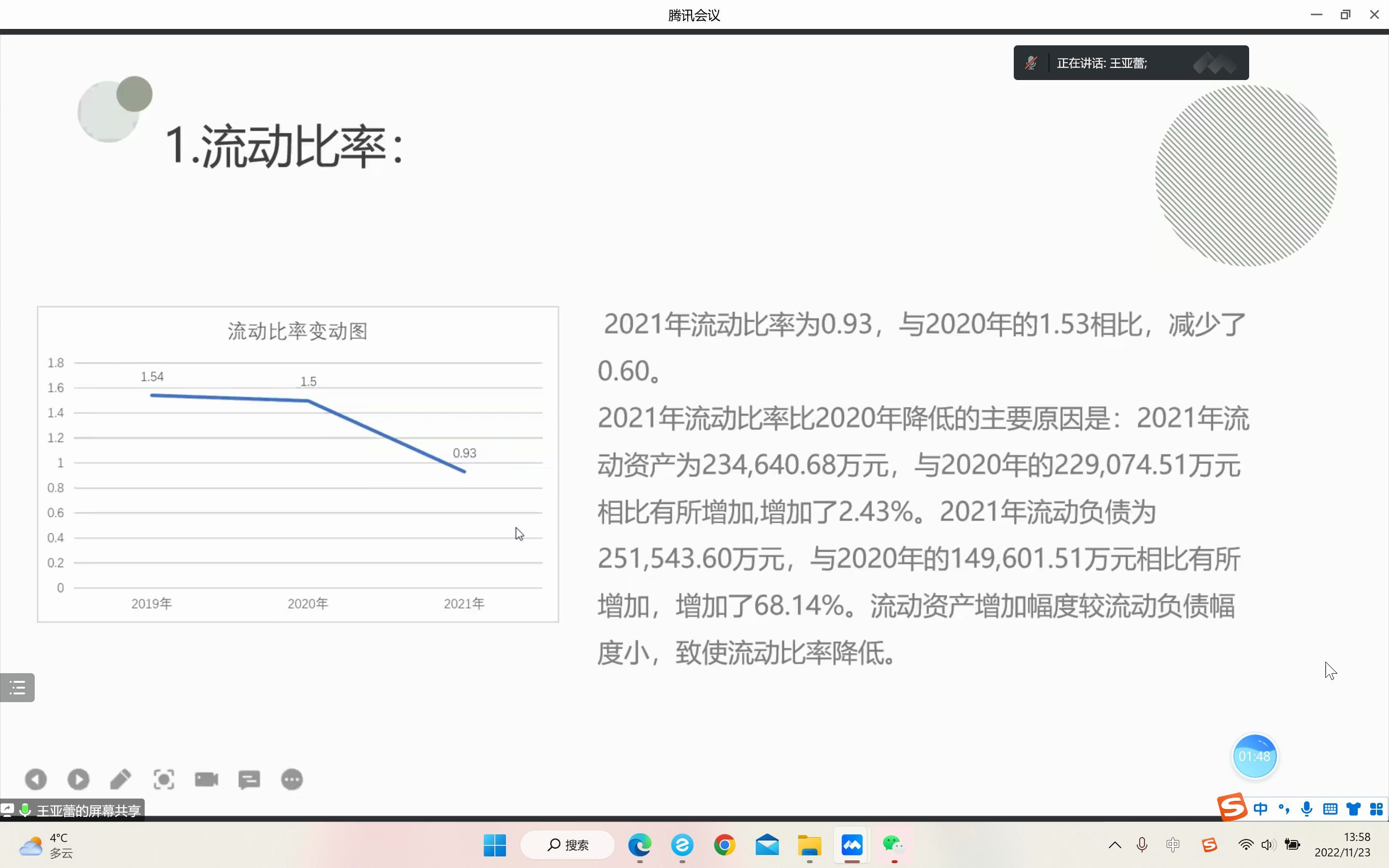Image resolution: width=1389 pixels, height=868 pixels.
Task: Expand hidden icons in the system tray
Action: point(1115,845)
